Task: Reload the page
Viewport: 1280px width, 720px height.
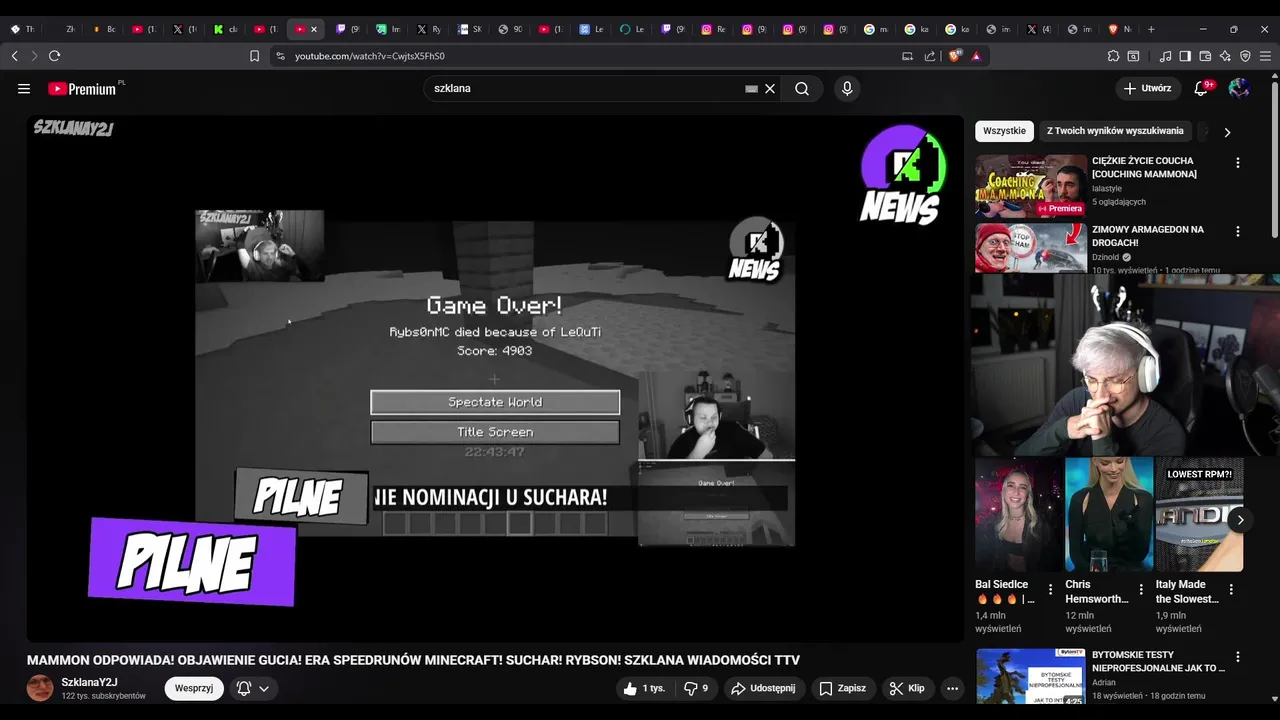Action: coord(55,56)
